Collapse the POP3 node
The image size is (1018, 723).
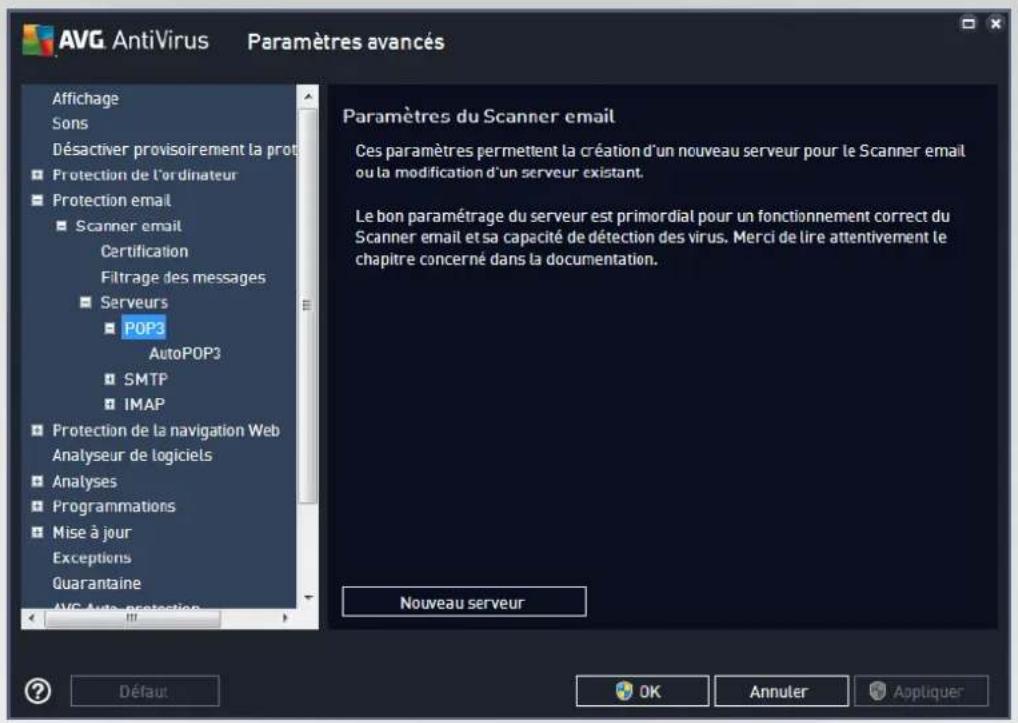[x=110, y=328]
